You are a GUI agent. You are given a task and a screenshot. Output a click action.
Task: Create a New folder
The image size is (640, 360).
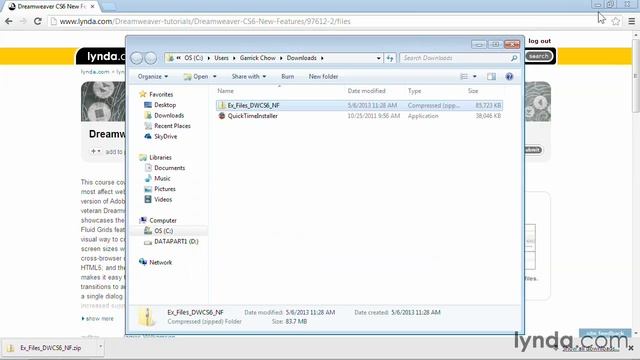coord(323,76)
